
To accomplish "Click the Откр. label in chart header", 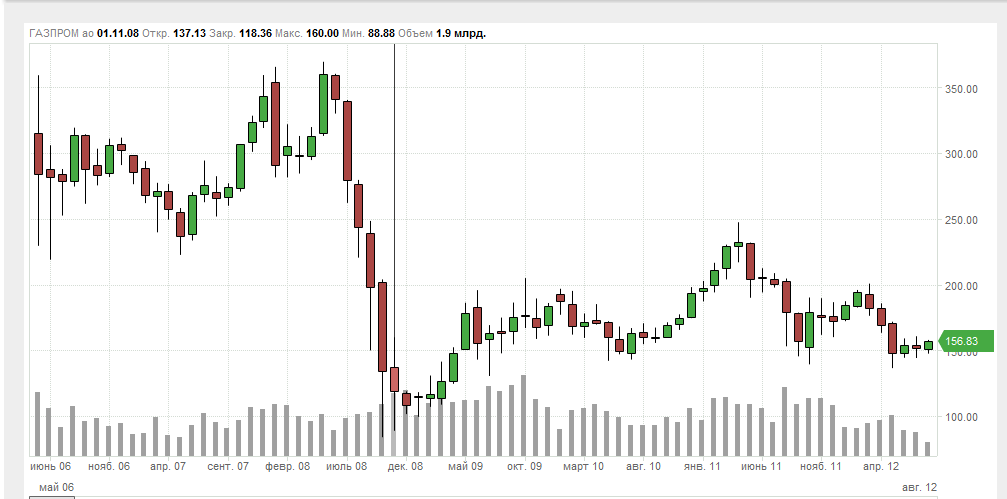I will [x=156, y=33].
